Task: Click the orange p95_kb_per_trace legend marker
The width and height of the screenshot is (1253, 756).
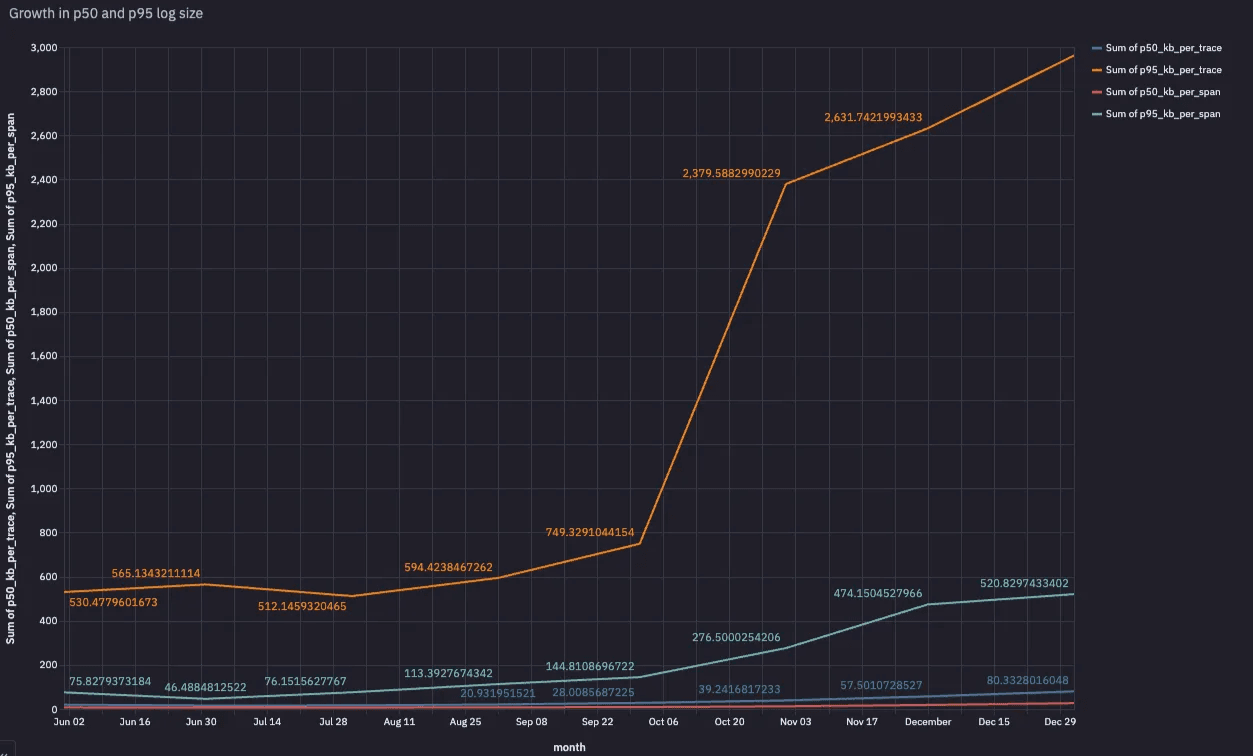Action: coord(1099,69)
